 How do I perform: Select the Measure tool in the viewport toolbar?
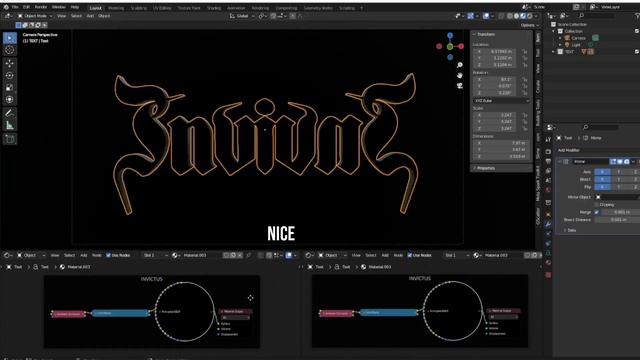click(10, 125)
